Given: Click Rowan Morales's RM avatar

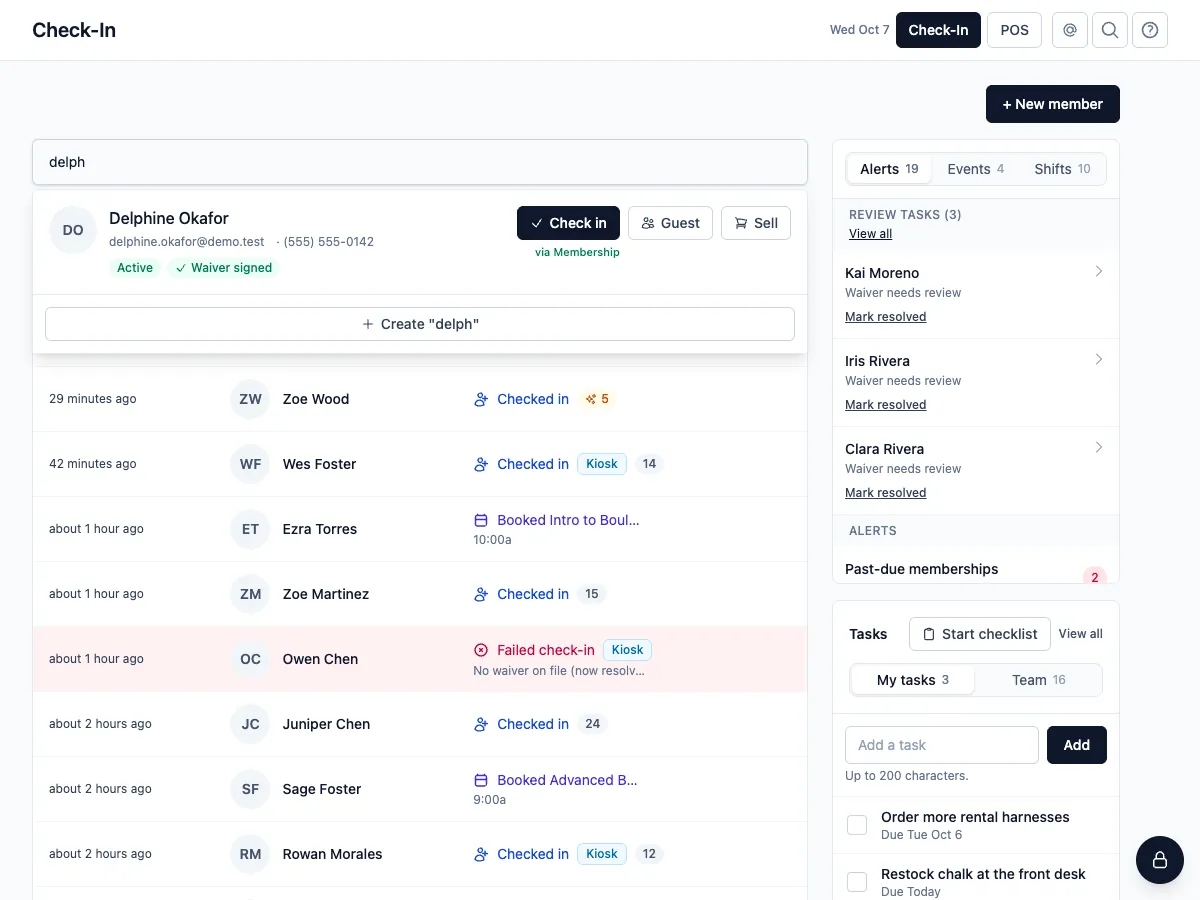Looking at the screenshot, I should (250, 854).
